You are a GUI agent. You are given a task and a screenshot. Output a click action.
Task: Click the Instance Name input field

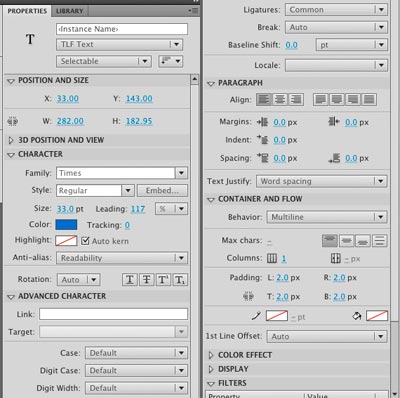[x=122, y=29]
